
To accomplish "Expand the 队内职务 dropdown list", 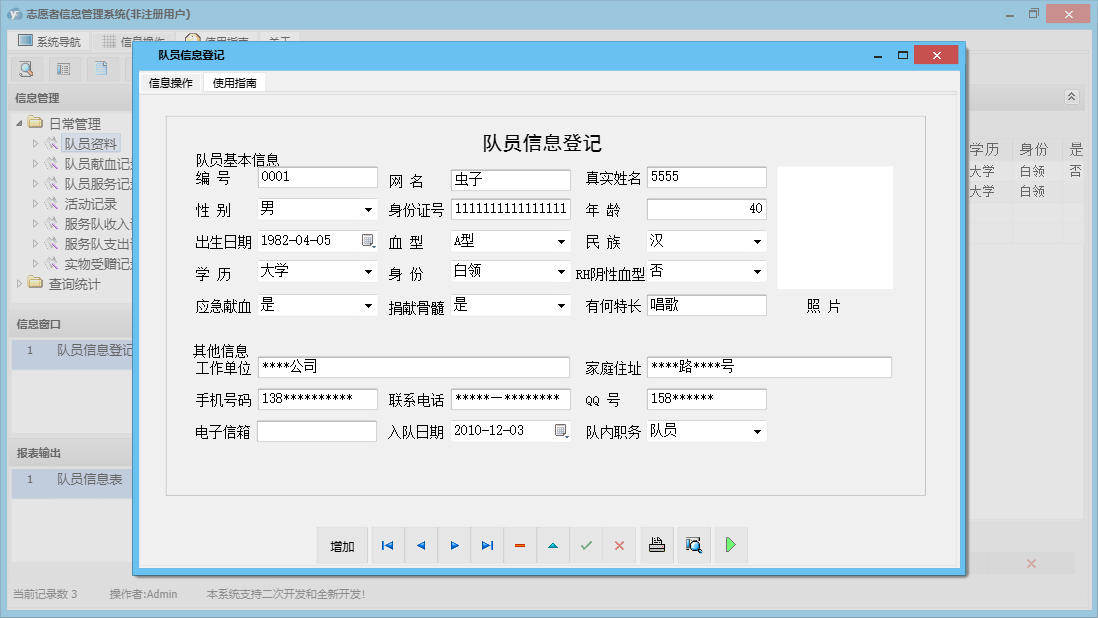I will pos(756,432).
